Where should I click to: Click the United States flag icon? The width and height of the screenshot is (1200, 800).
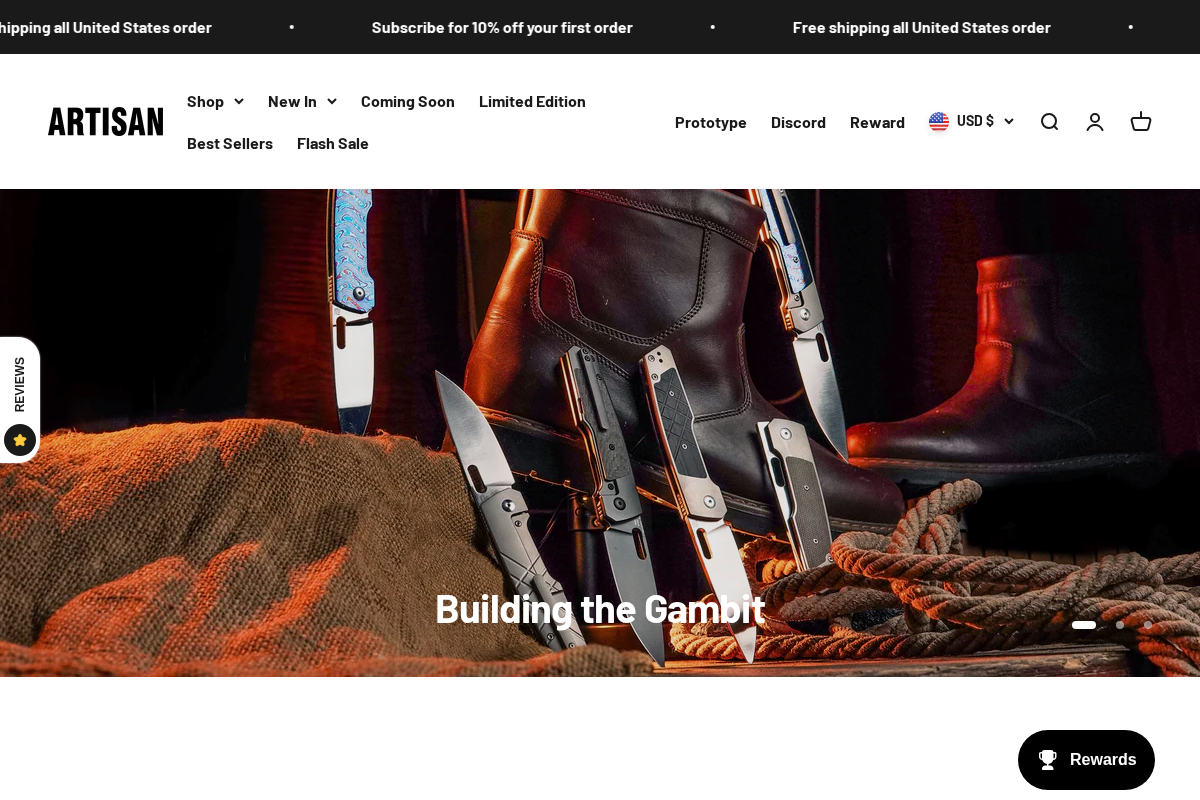[x=938, y=121]
